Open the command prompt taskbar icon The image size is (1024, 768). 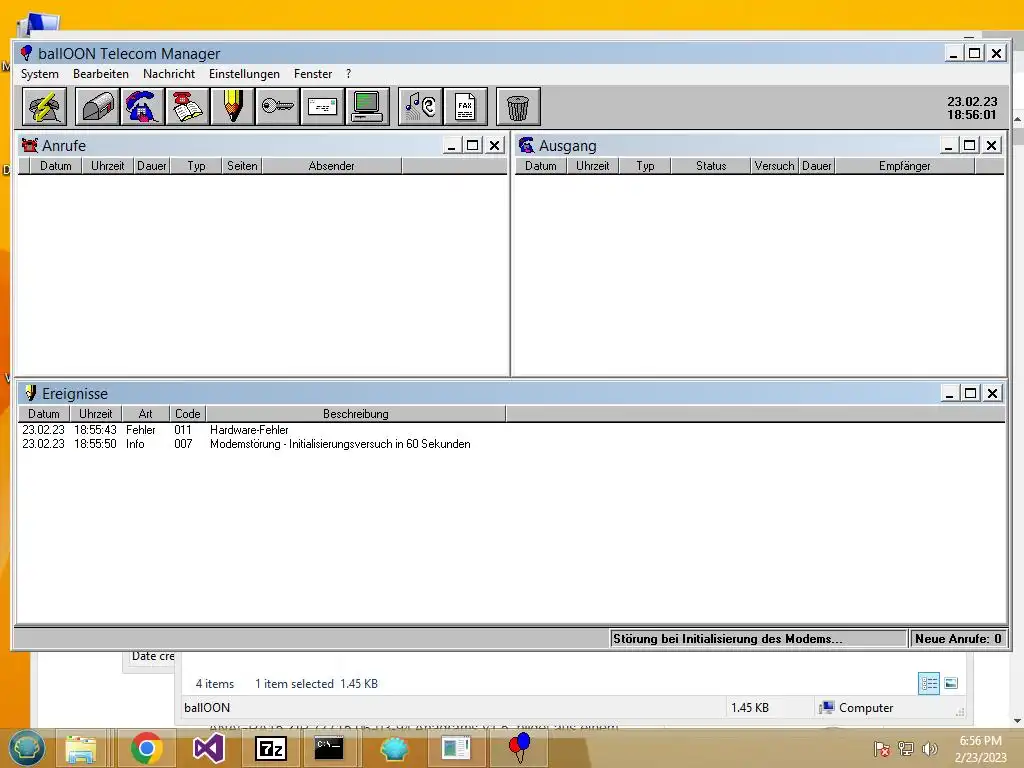328,748
